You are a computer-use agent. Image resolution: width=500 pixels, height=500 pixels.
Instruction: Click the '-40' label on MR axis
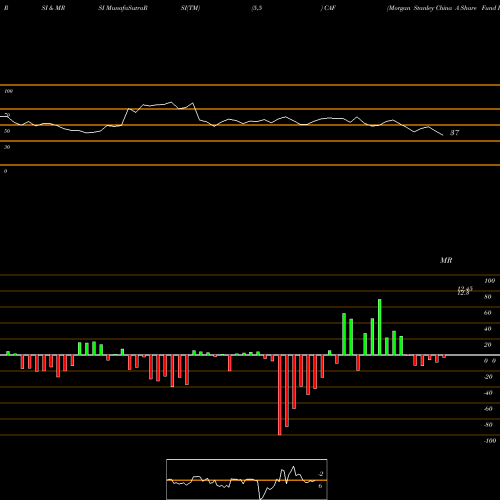click(488, 393)
